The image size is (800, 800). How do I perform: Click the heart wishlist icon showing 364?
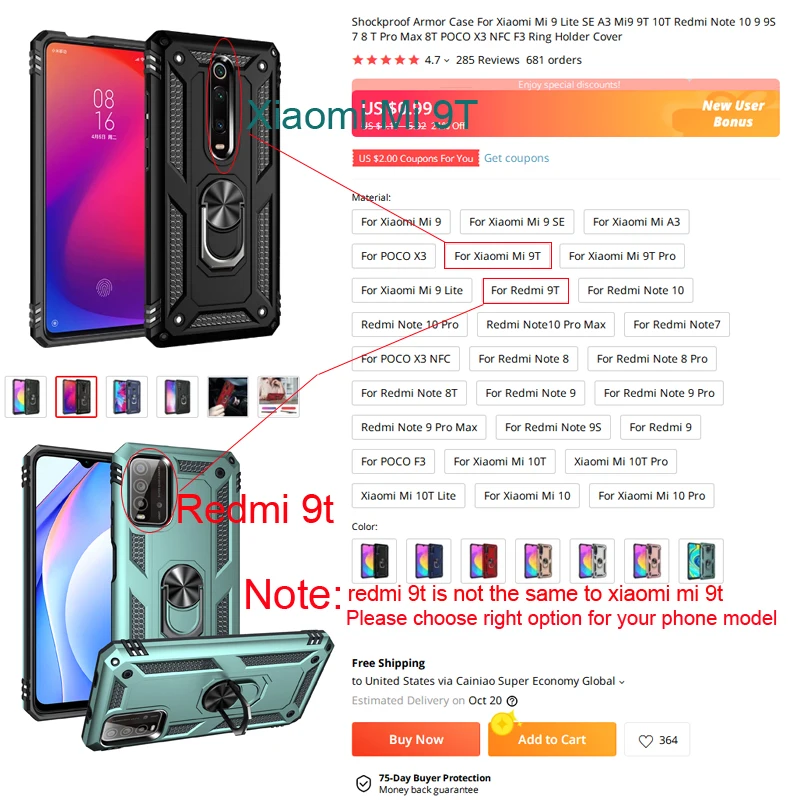tap(645, 740)
